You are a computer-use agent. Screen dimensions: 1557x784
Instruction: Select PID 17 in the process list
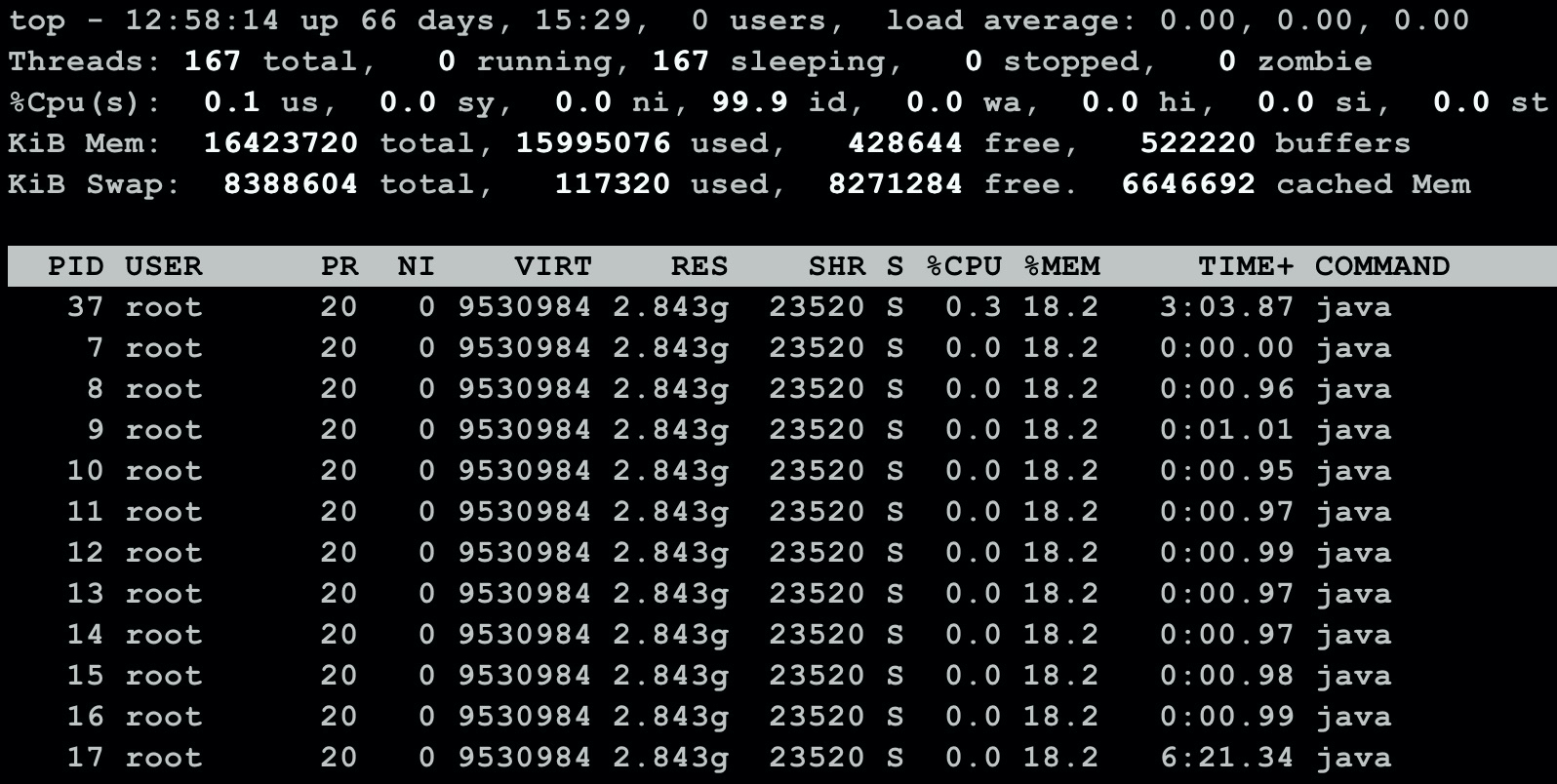coord(85,758)
